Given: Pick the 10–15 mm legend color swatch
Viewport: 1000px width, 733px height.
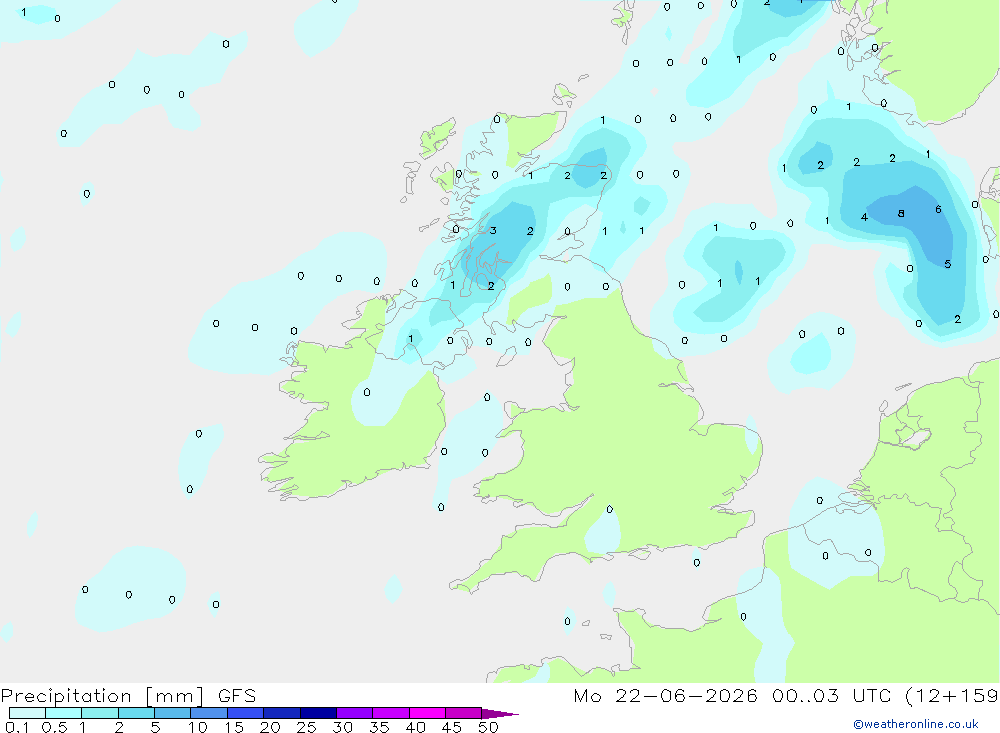Looking at the screenshot, I should 209,713.
